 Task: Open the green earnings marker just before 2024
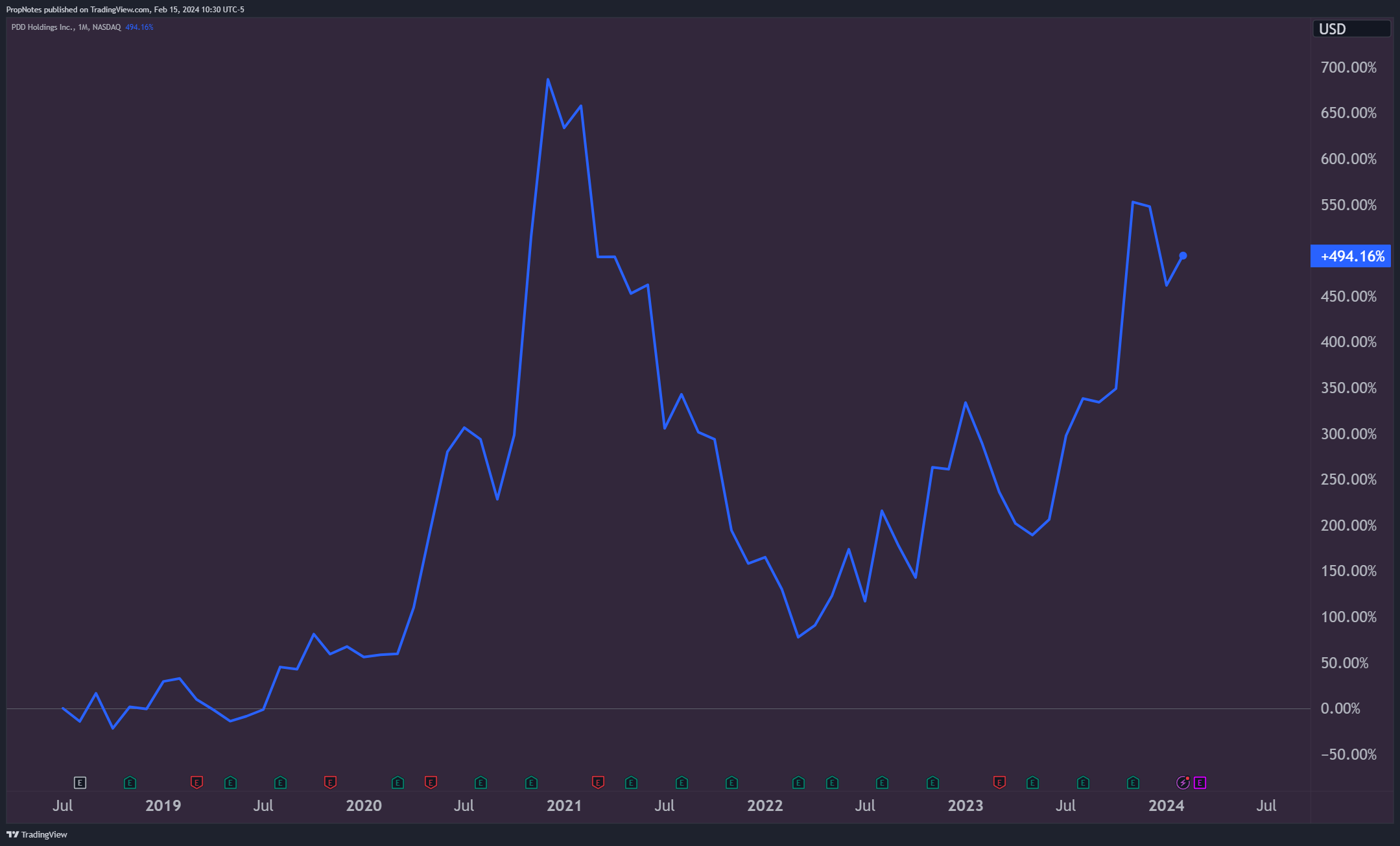tap(1133, 782)
